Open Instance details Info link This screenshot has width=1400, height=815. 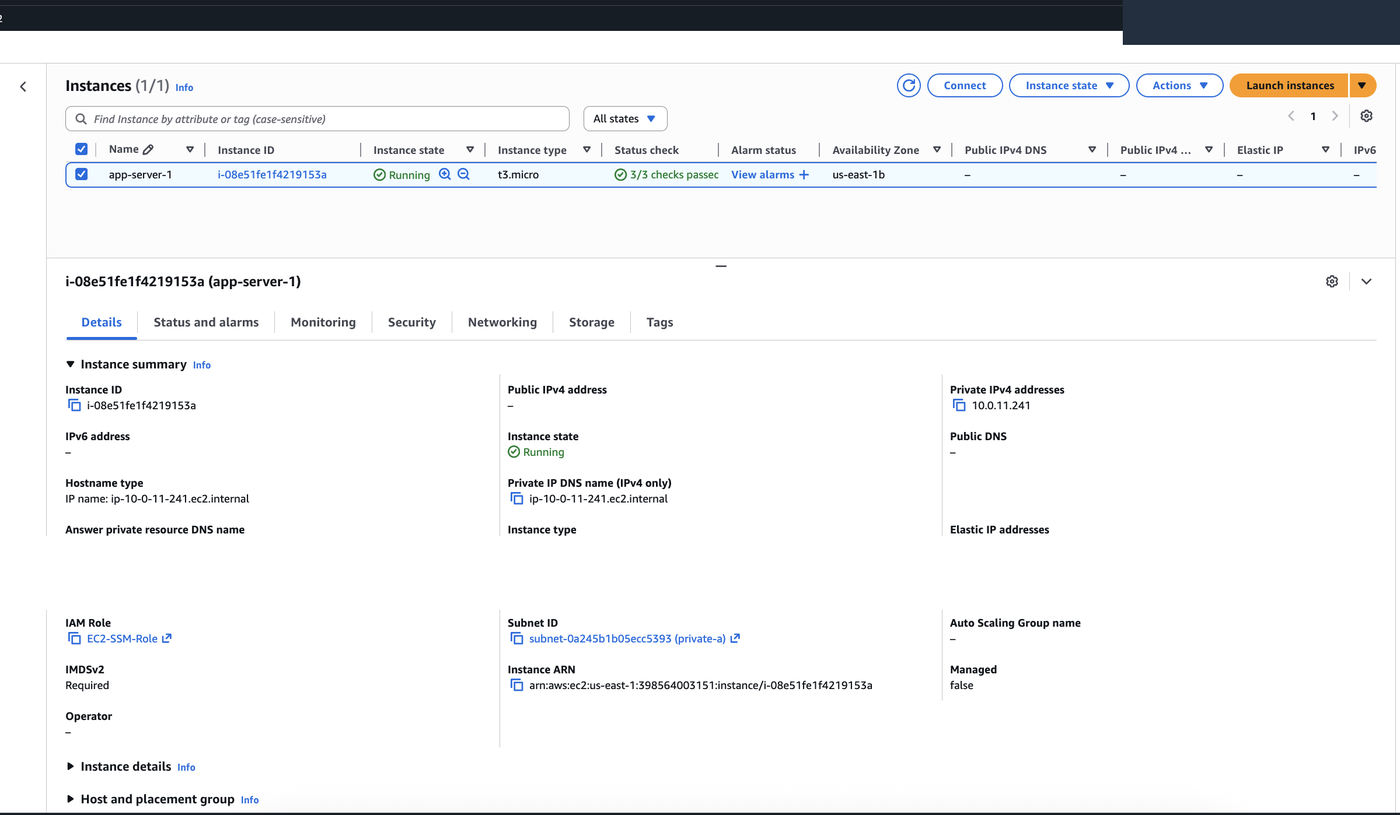point(186,767)
